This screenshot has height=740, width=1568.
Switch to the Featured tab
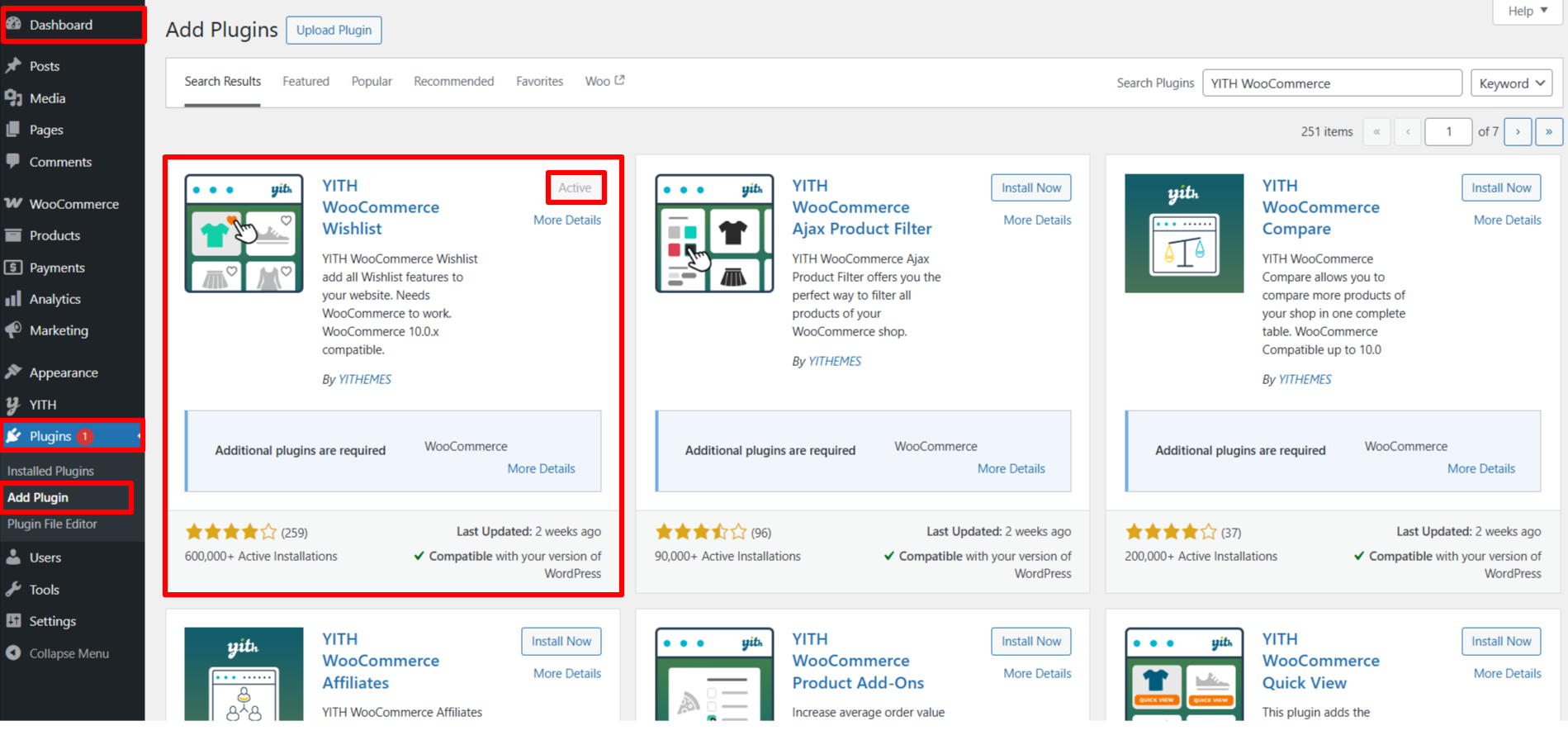[306, 81]
